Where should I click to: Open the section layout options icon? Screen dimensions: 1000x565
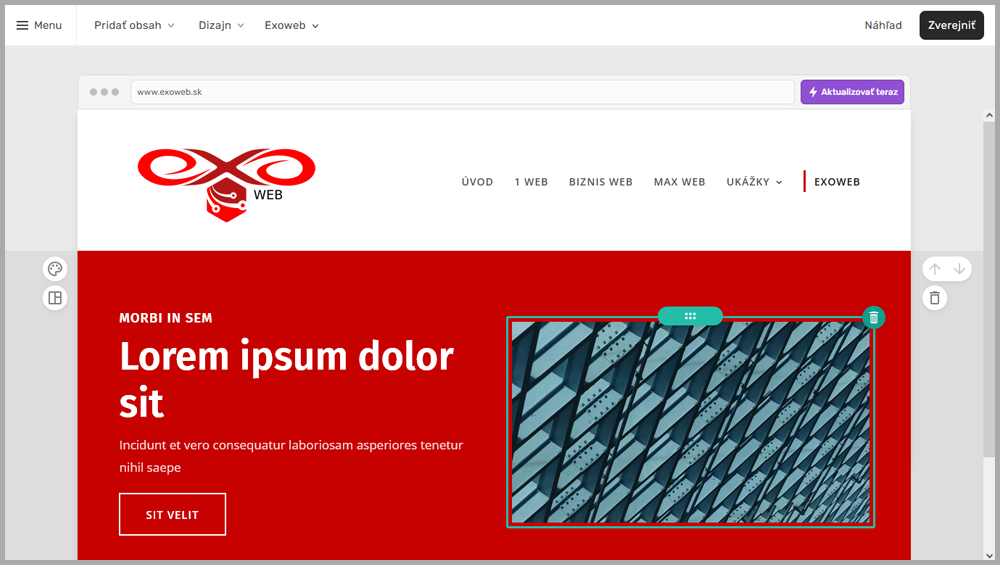[x=55, y=298]
